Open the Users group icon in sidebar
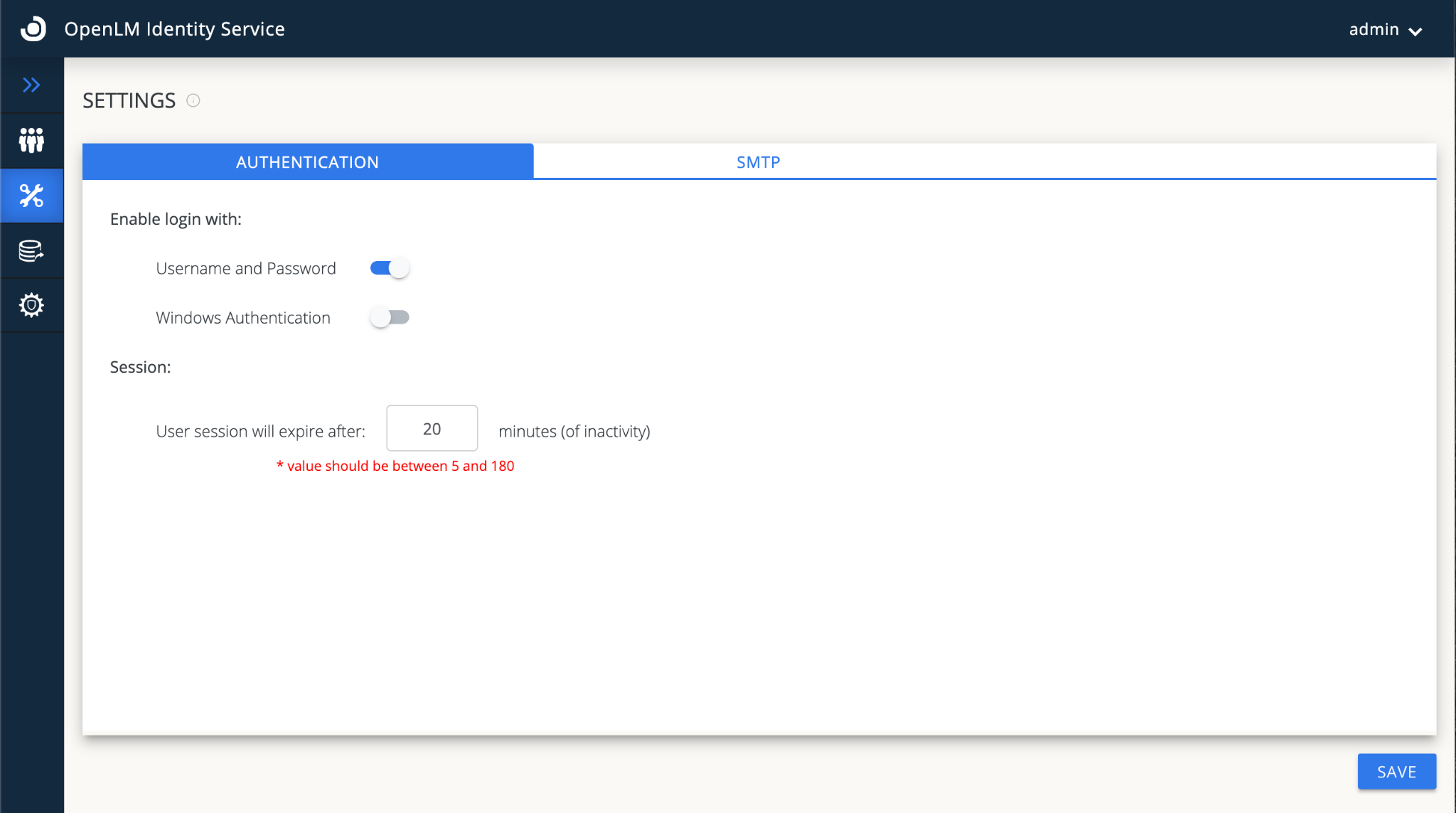 tap(31, 140)
